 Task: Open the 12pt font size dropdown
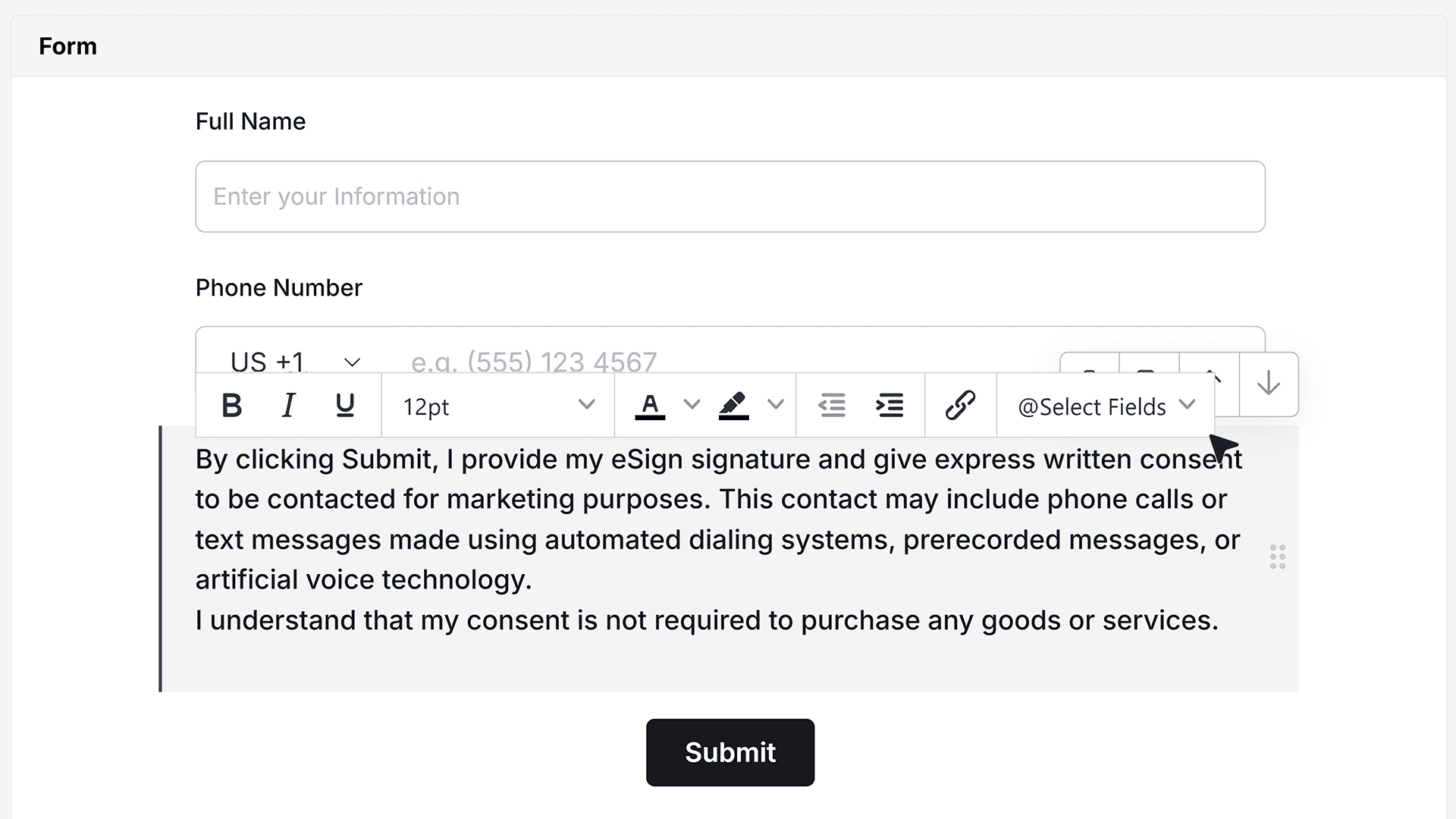498,406
